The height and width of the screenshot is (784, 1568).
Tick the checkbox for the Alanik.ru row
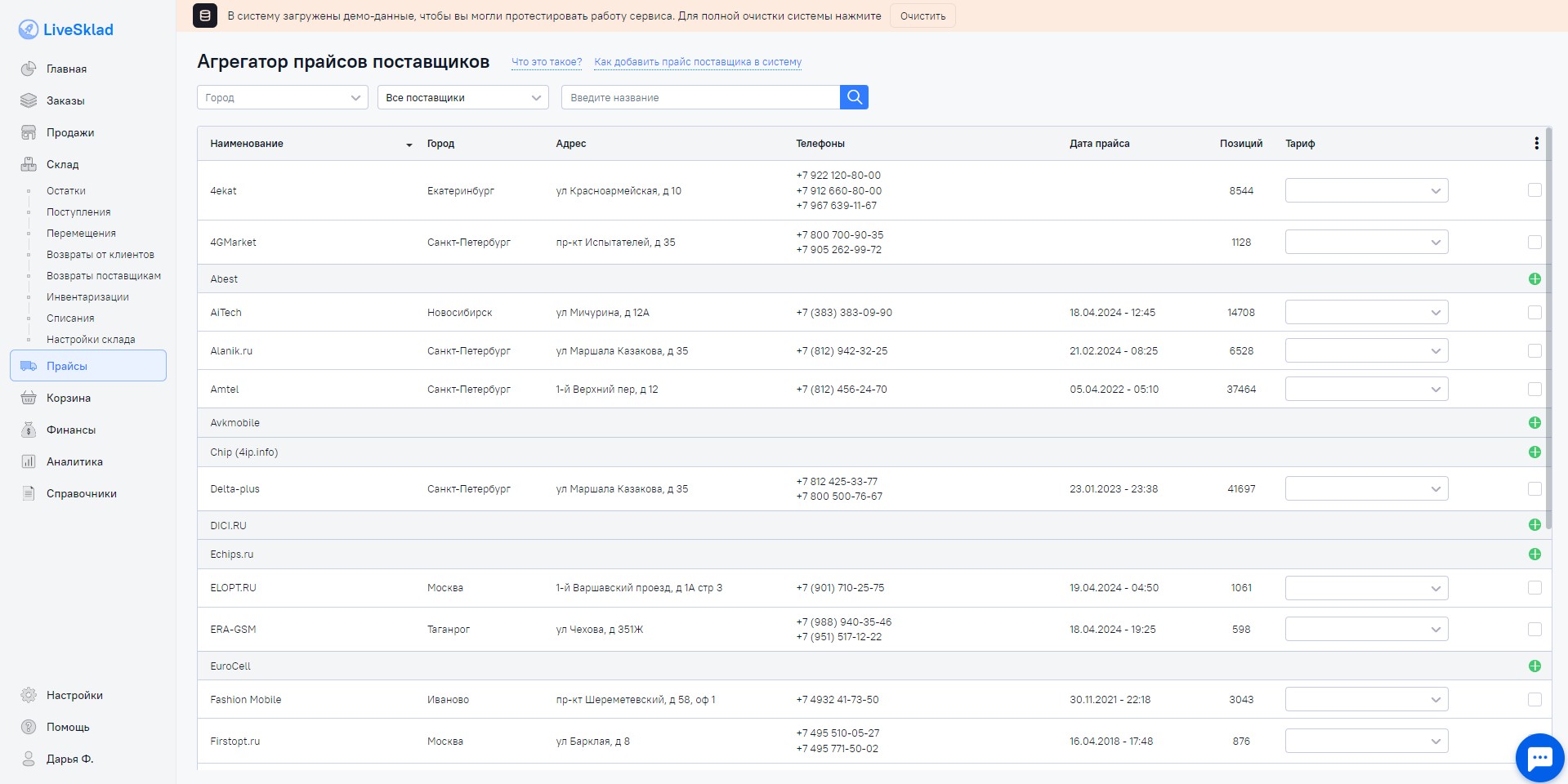pos(1534,351)
